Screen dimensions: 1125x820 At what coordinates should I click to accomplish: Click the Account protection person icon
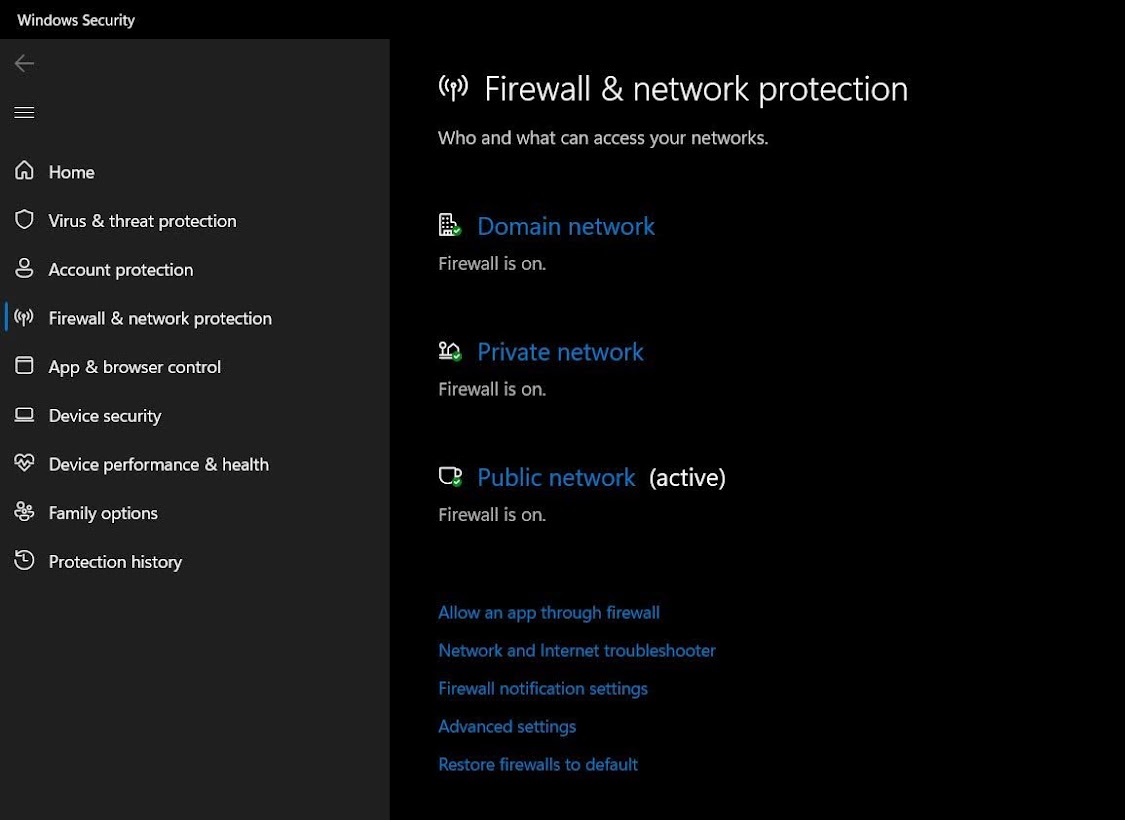click(x=25, y=269)
